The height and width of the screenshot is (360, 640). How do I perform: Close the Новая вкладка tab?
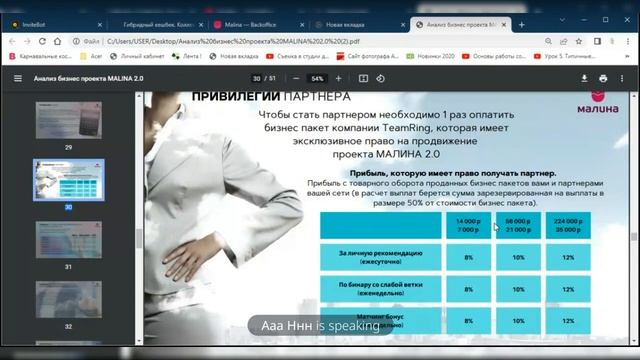click(403, 25)
